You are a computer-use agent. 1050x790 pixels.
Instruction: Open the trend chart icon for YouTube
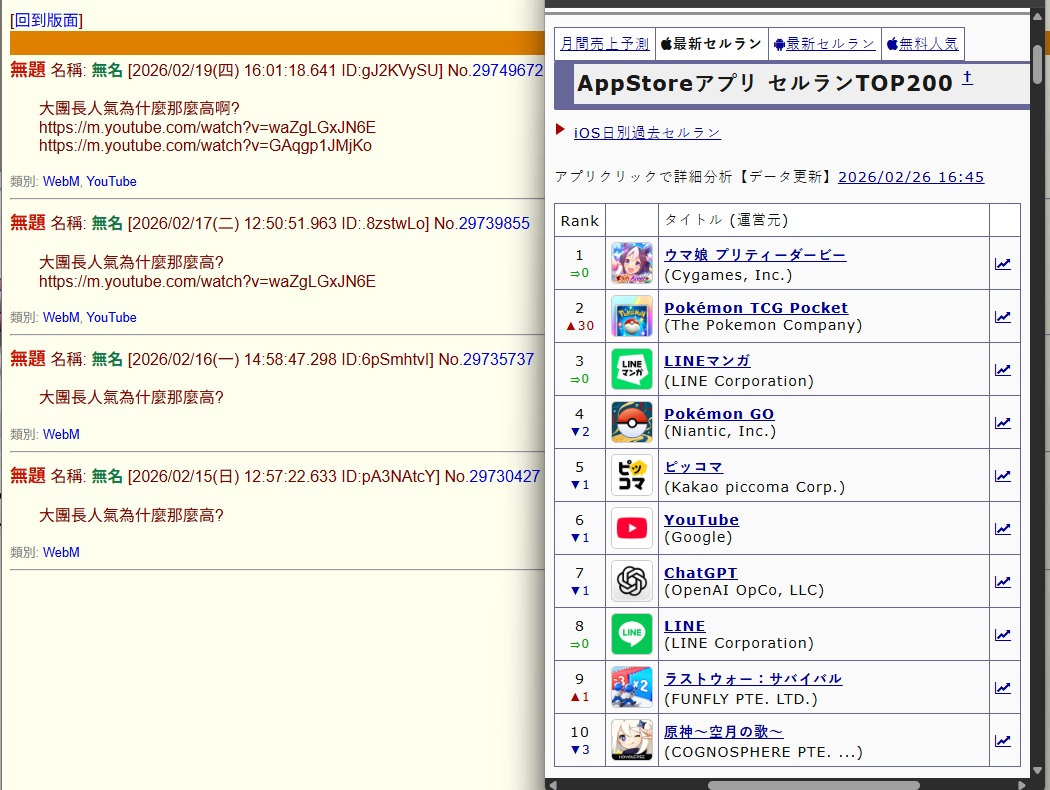1003,529
